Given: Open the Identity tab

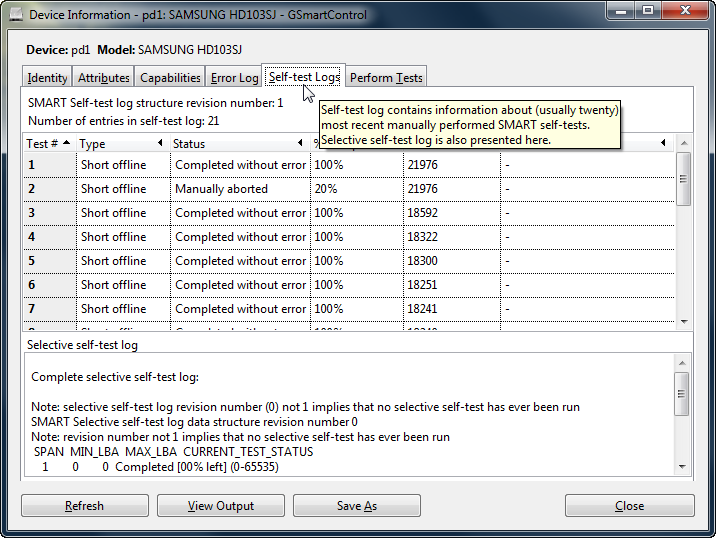Looking at the screenshot, I should 47,78.
